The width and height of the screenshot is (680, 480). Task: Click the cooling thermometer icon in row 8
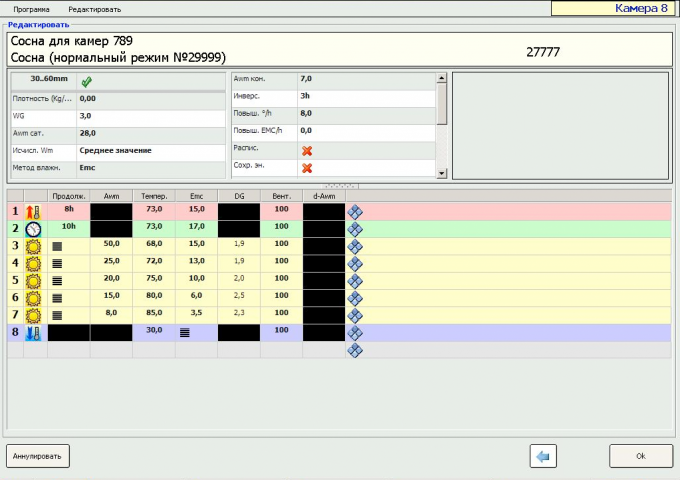(33, 333)
